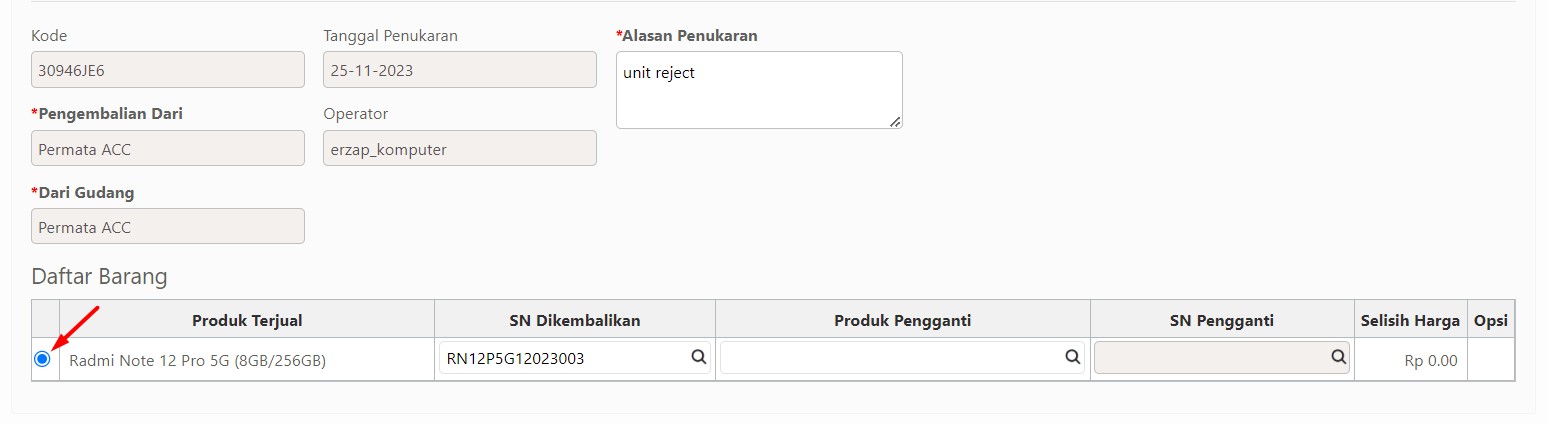Screen dimensions: 1548x424
Task: Select the radio button for Radmi Note row
Action: 42,359
